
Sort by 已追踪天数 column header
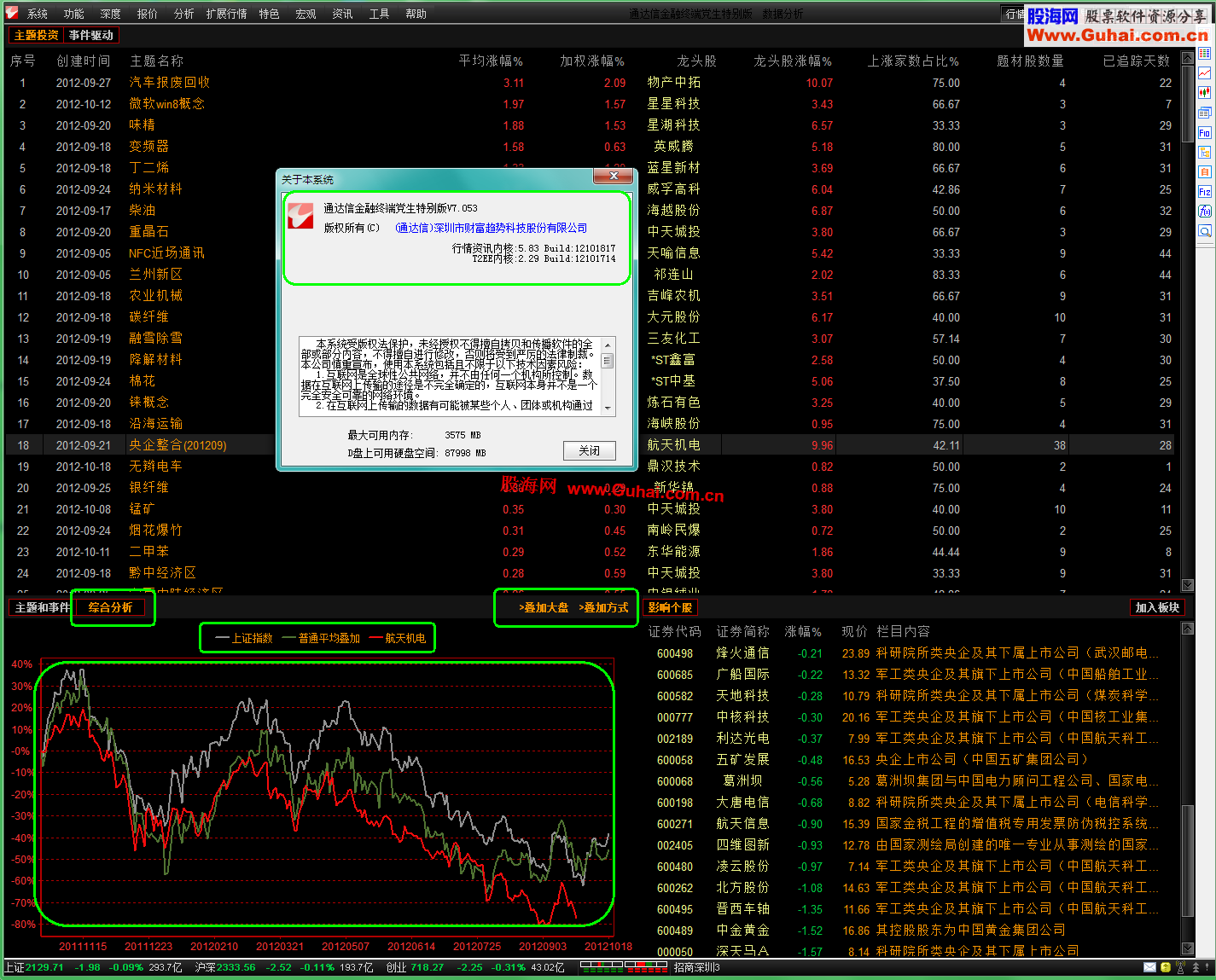coord(1137,61)
